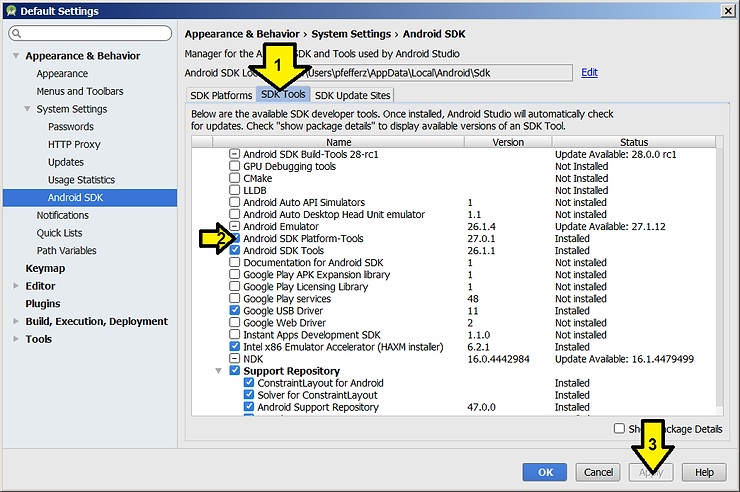Expand the Editor section

(x=16, y=286)
